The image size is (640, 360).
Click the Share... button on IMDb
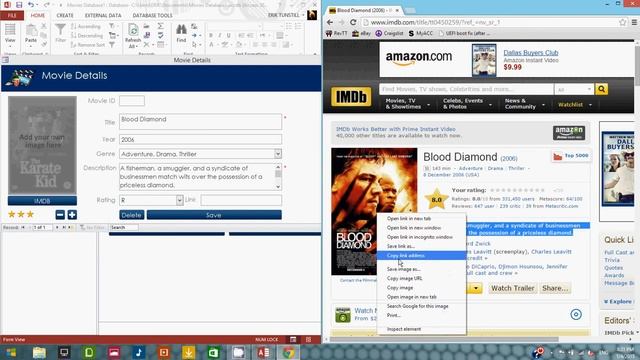click(x=555, y=288)
